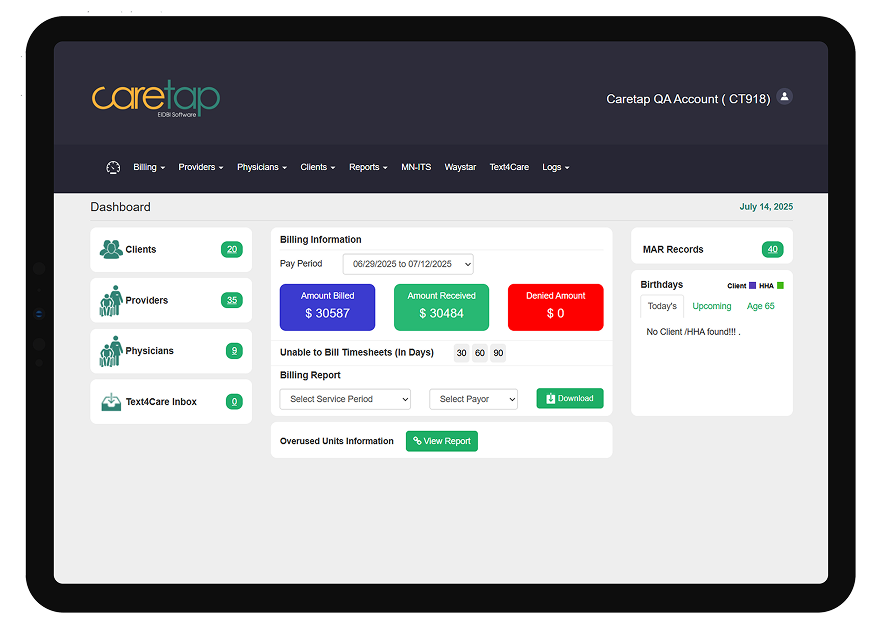
Task: Click the Overused Units Information label
Action: pyautogui.click(x=337, y=441)
